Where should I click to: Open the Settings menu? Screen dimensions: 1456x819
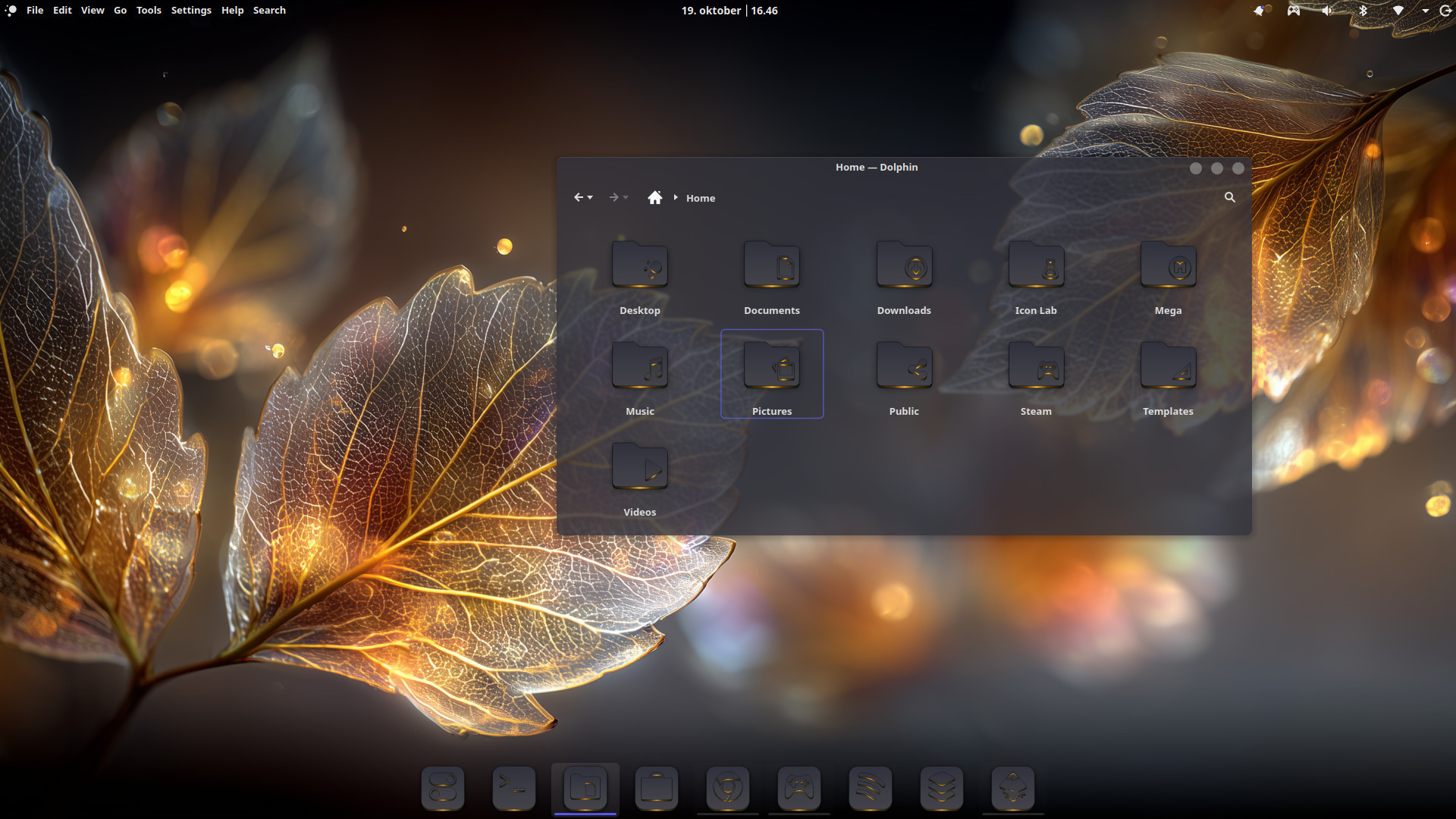[x=191, y=11]
